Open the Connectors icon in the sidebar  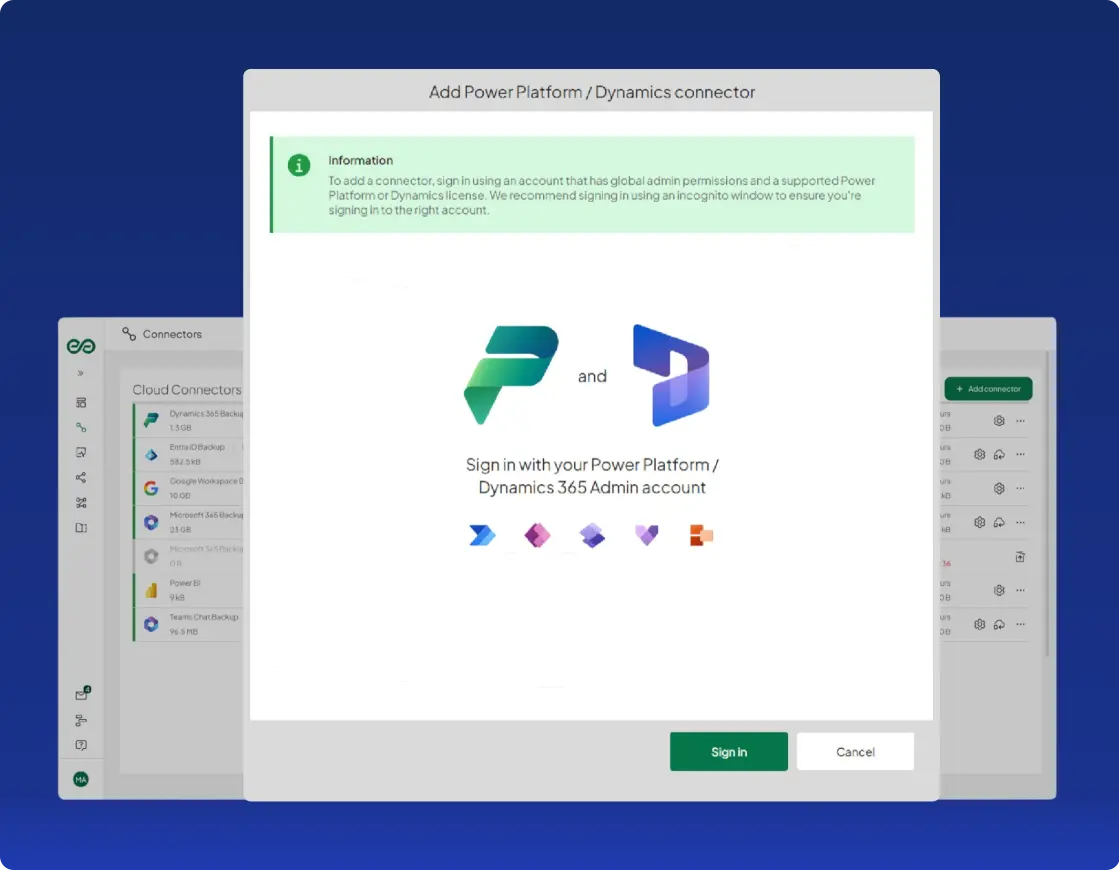81,427
